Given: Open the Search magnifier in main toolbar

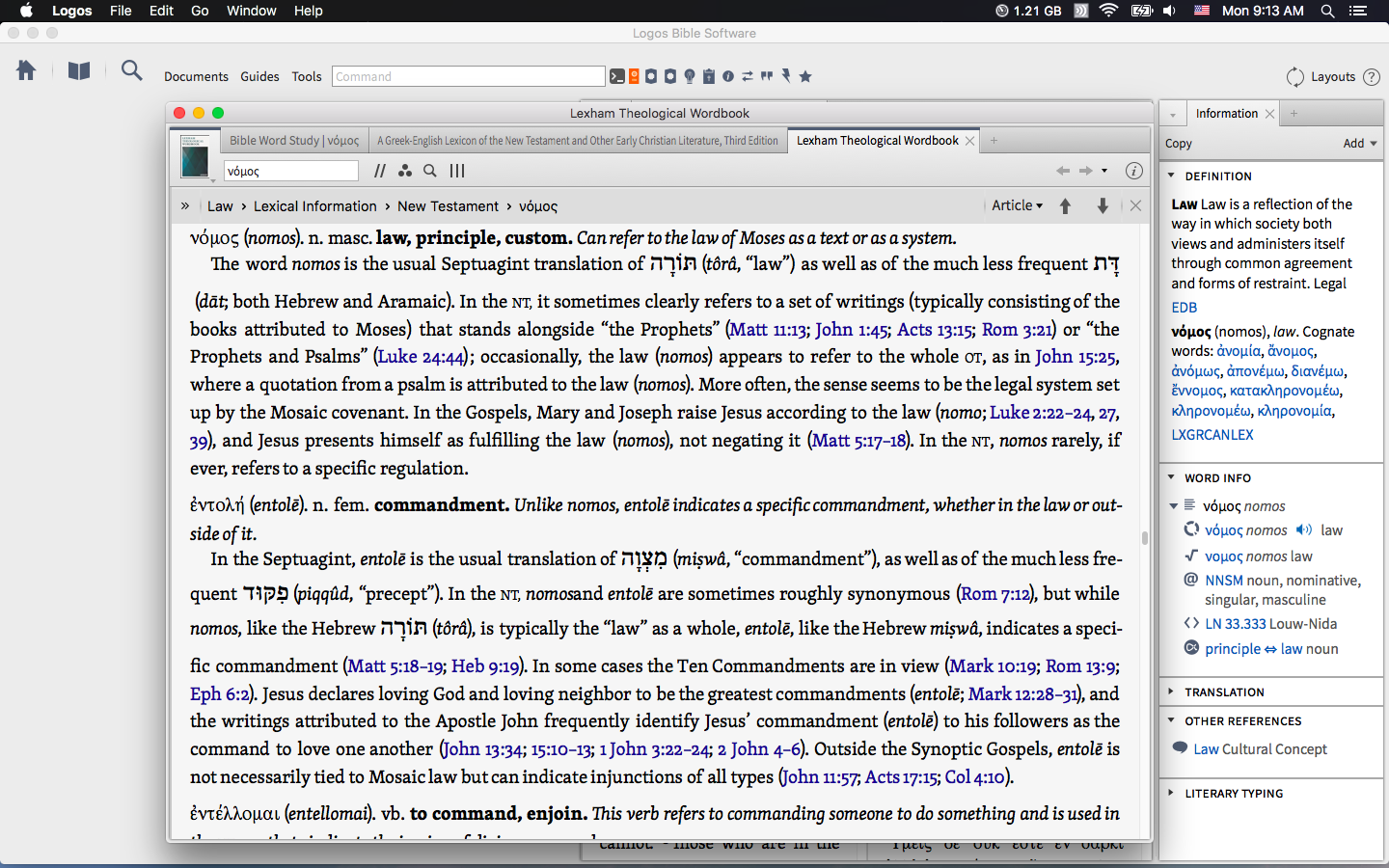Looking at the screenshot, I should [131, 70].
